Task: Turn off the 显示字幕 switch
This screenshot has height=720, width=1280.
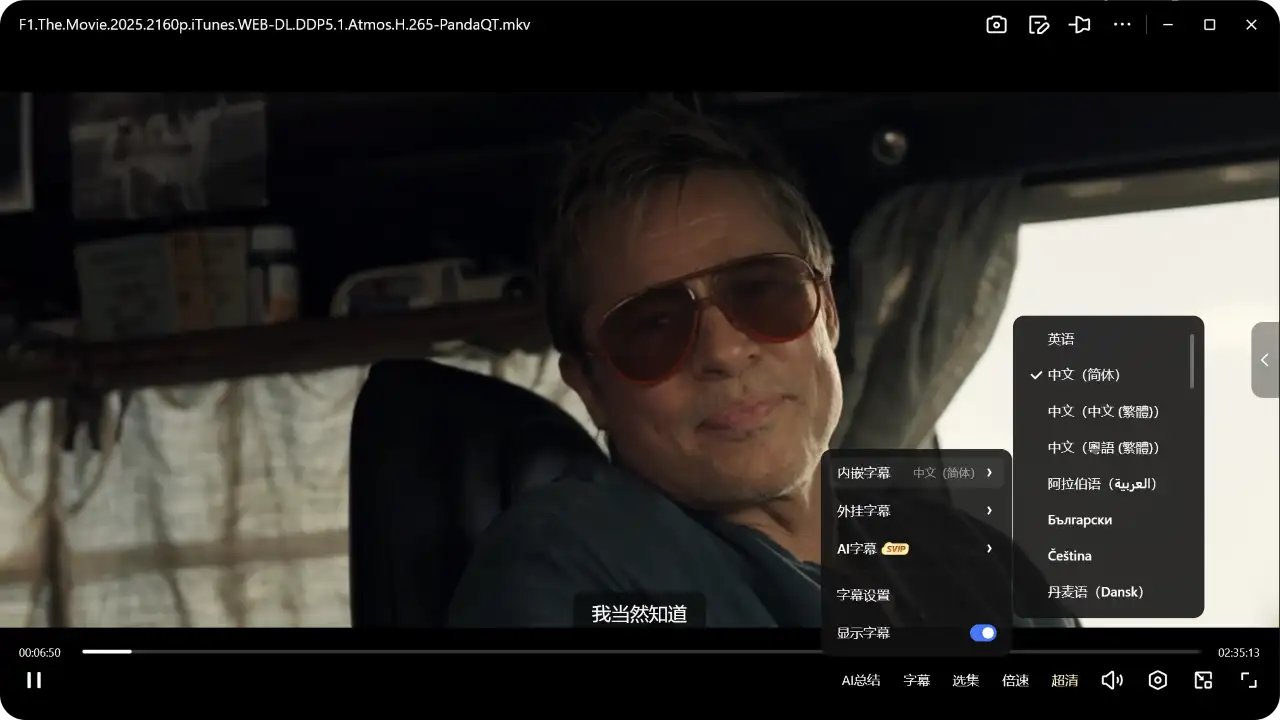Action: 983,633
